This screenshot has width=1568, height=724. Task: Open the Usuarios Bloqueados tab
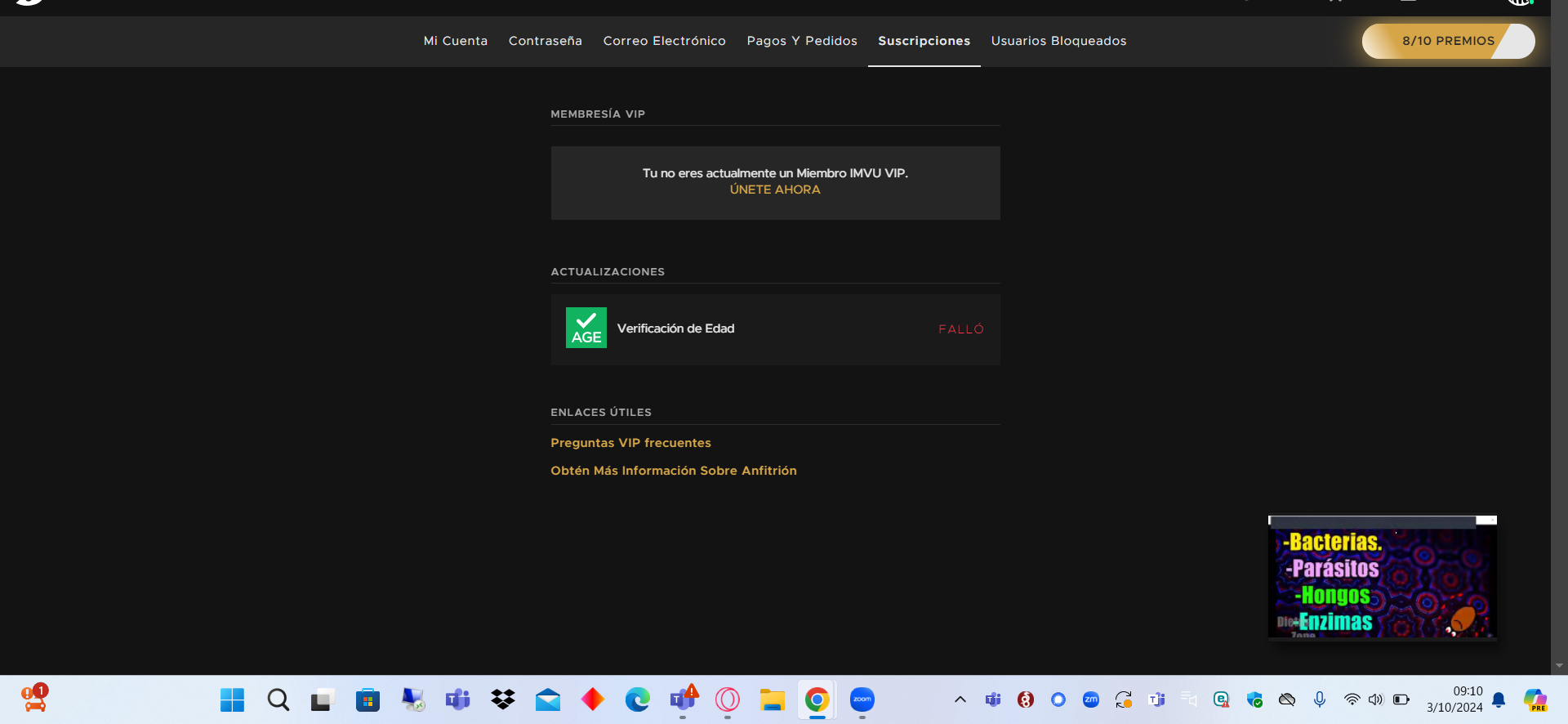tap(1058, 41)
